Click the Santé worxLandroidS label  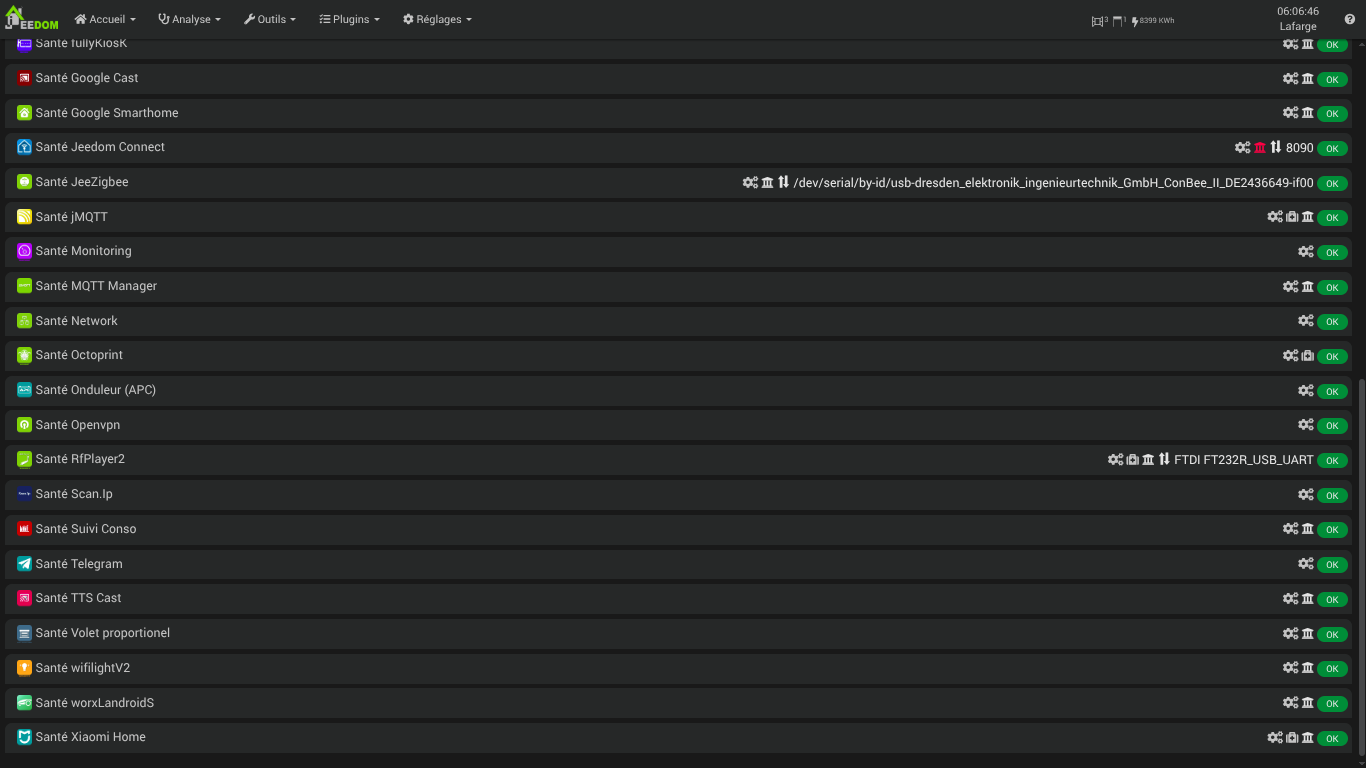(95, 703)
